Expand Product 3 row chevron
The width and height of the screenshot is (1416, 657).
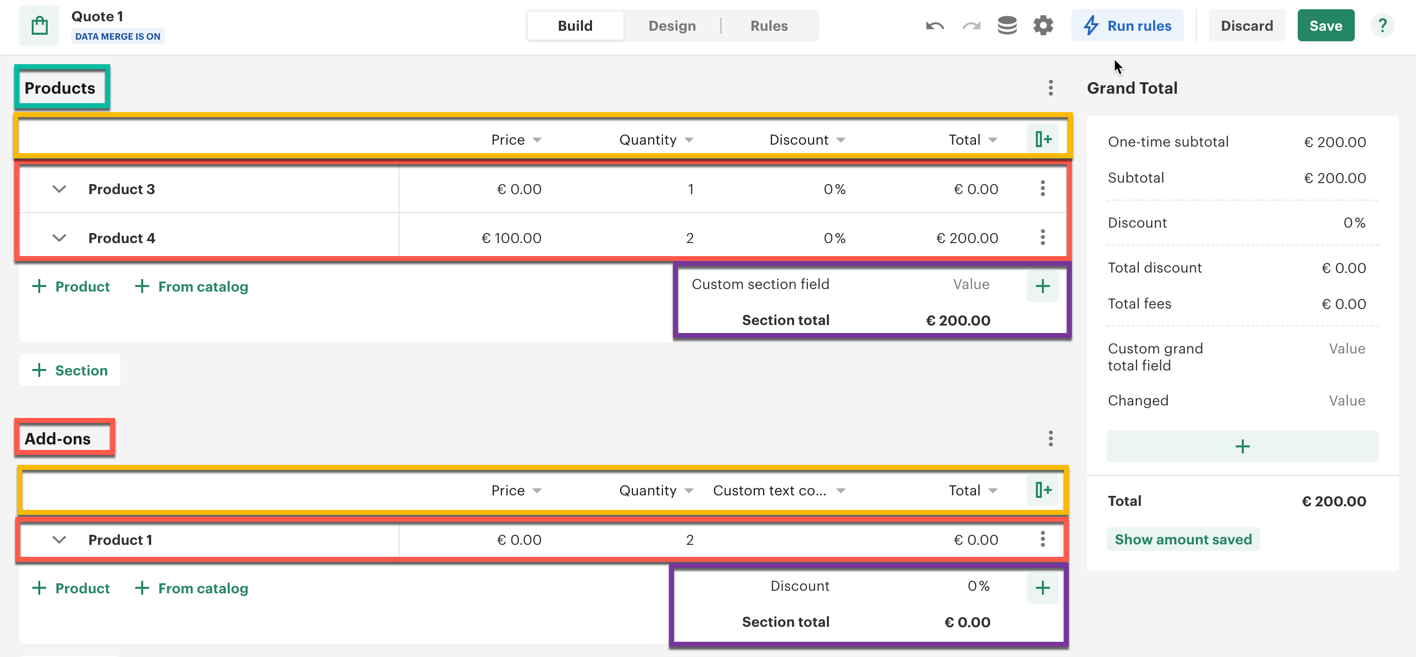[x=59, y=189]
